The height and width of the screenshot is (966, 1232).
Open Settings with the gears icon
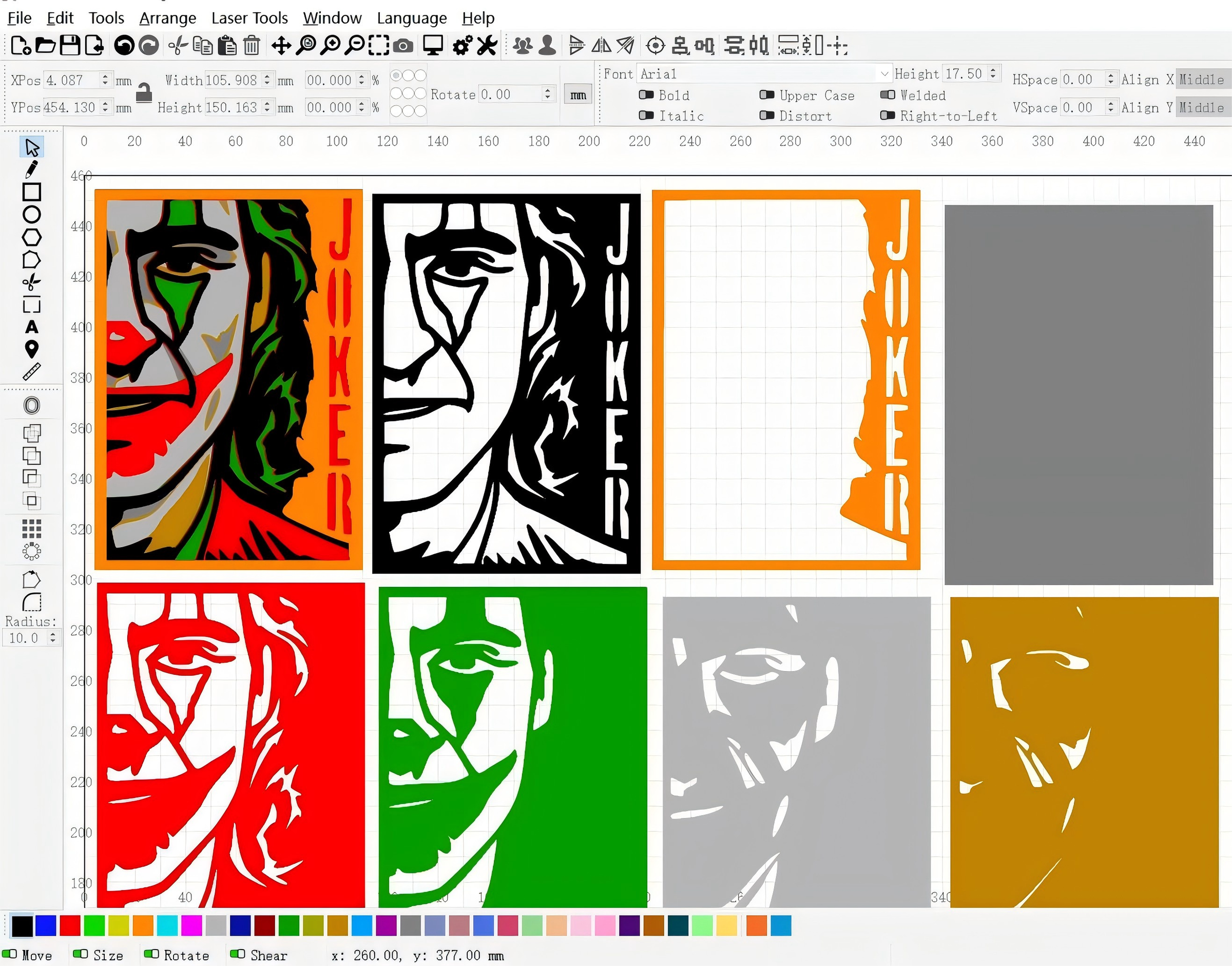click(x=463, y=45)
